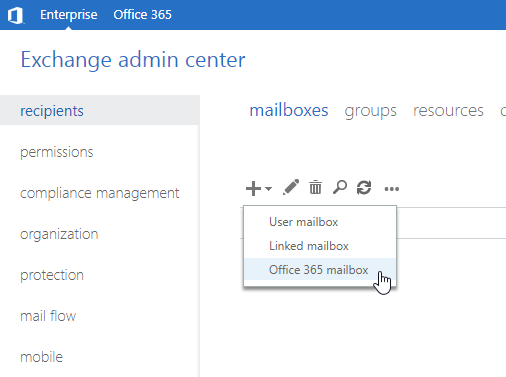The image size is (506, 377).
Task: Click the trash delete icon
Action: point(315,187)
